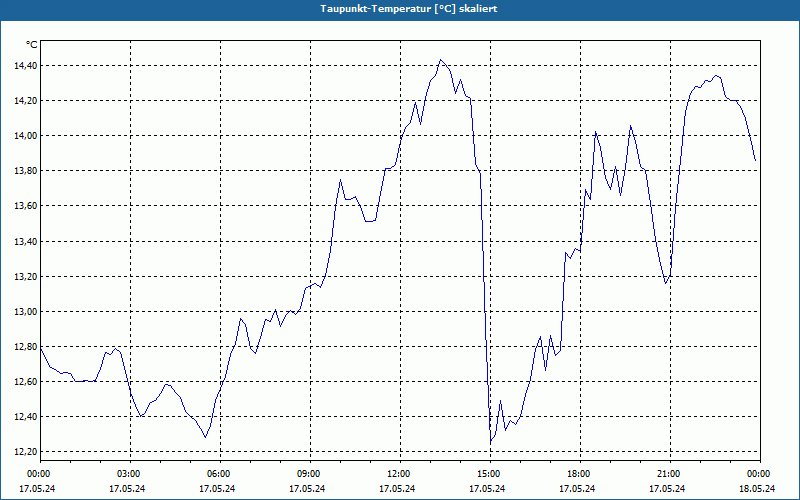
Task: Select the 13,40 y-axis label
Action: tap(24, 241)
